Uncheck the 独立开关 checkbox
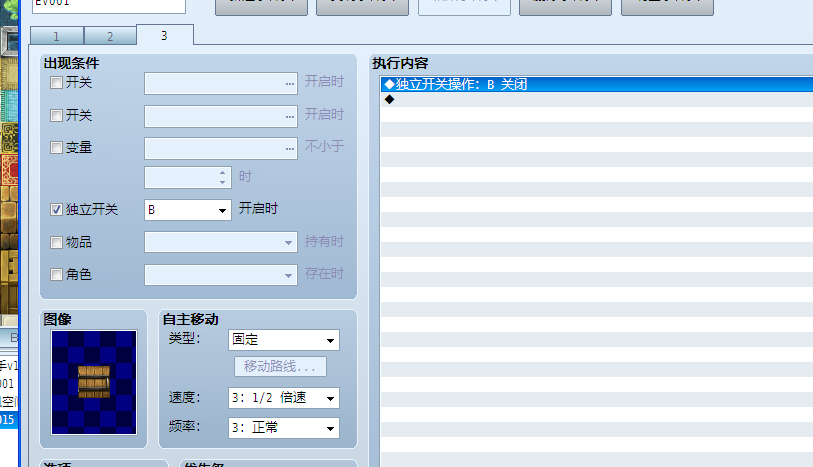The width and height of the screenshot is (813, 467). (x=57, y=210)
